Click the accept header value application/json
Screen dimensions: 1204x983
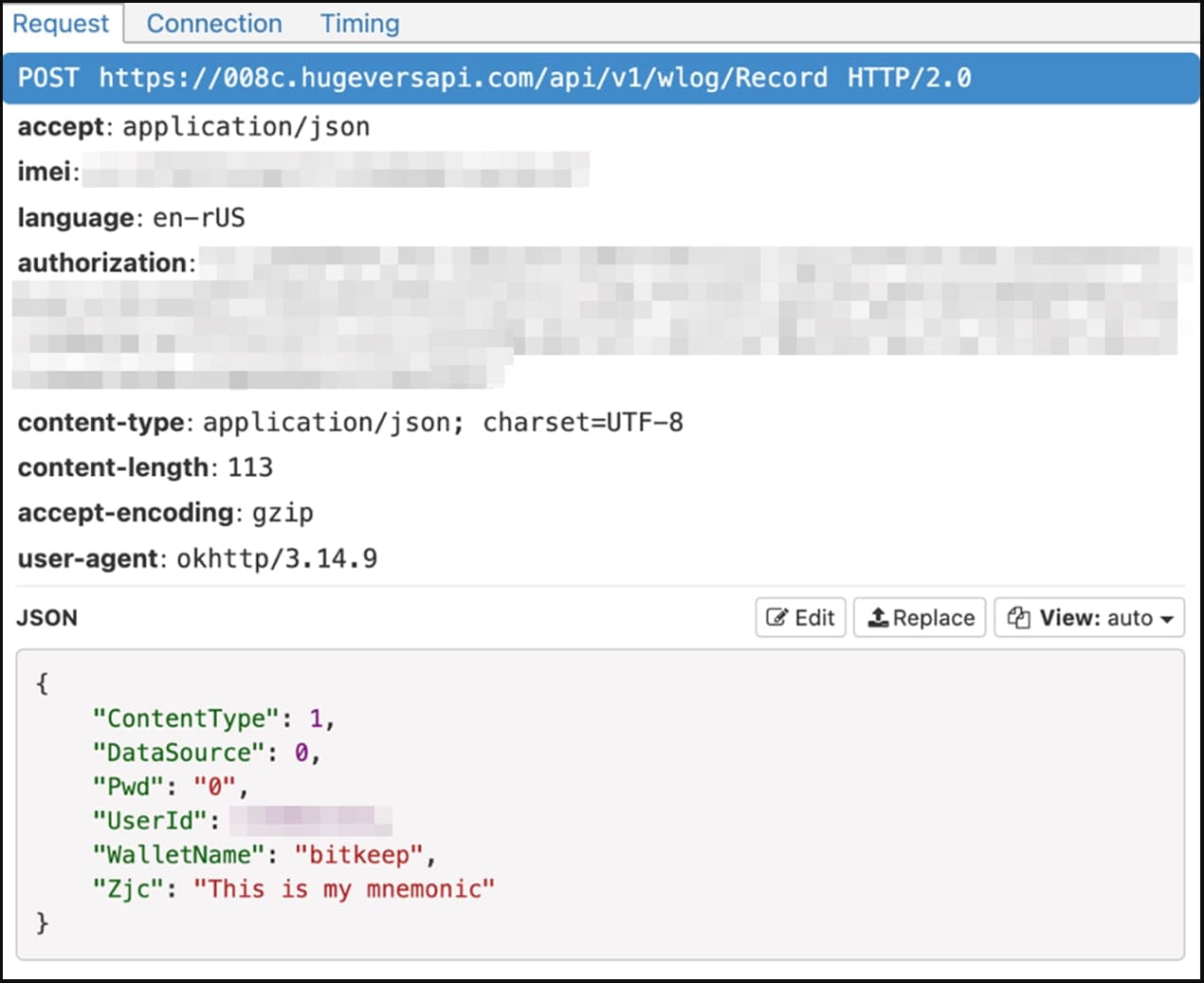coord(246,127)
